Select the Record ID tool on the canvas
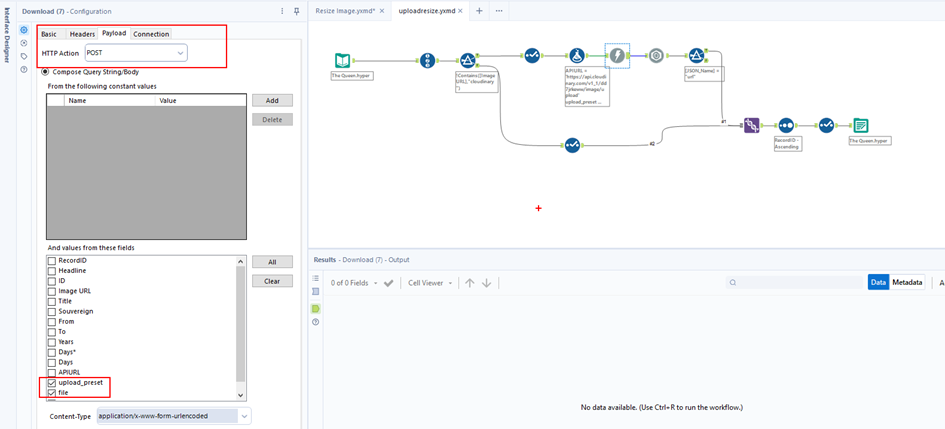Viewport: 945px width, 429px height. click(x=427, y=61)
